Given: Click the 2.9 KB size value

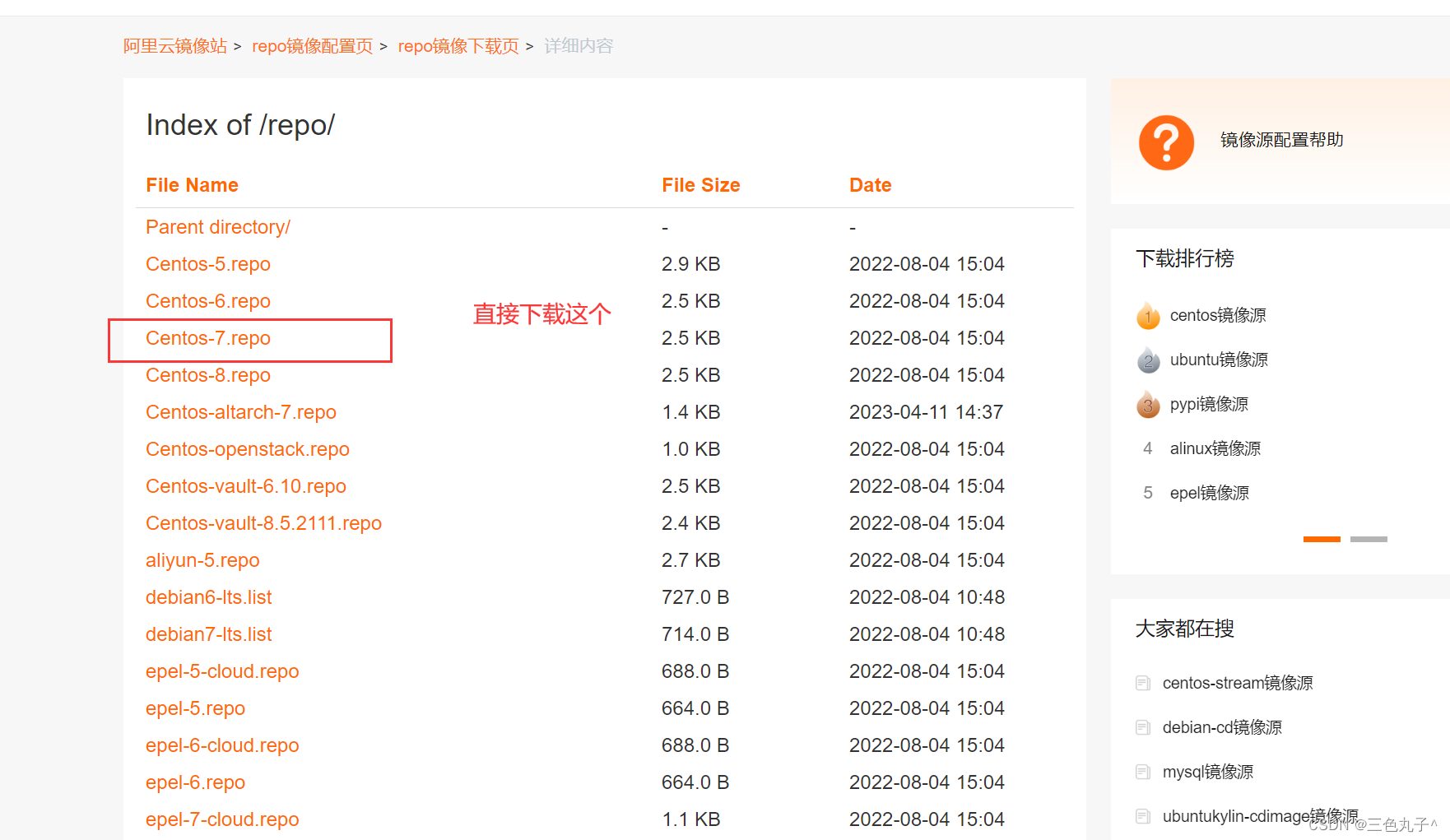Looking at the screenshot, I should 691,264.
